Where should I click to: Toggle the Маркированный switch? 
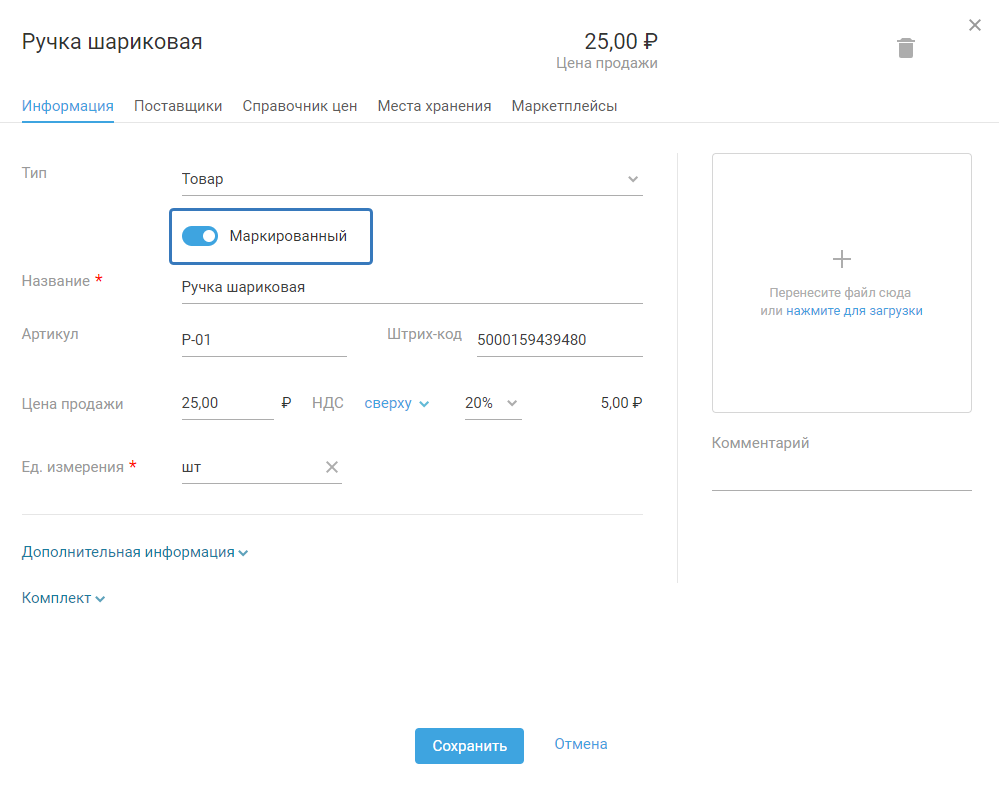(x=200, y=236)
